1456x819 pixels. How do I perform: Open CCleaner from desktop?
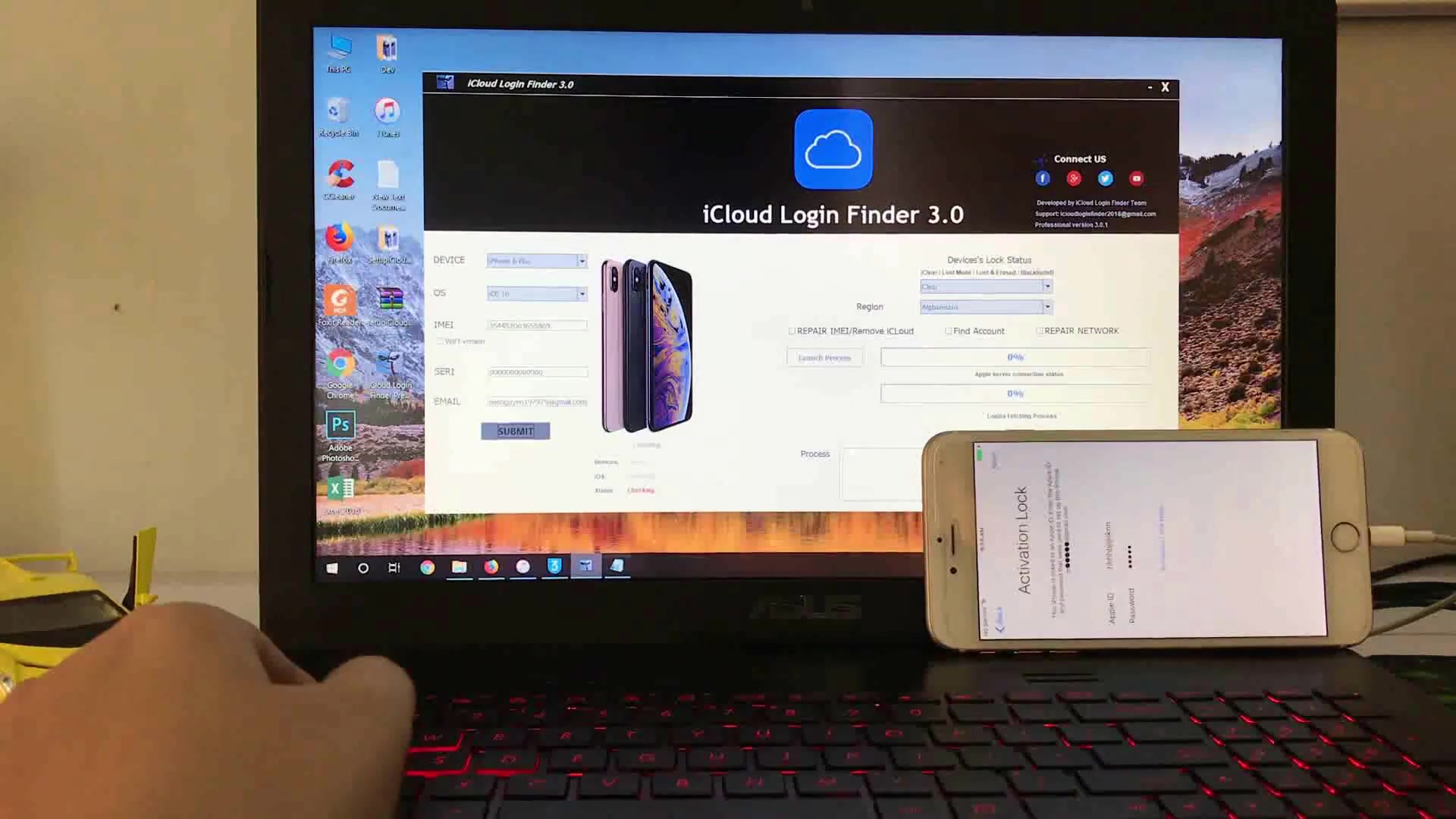coord(339,177)
